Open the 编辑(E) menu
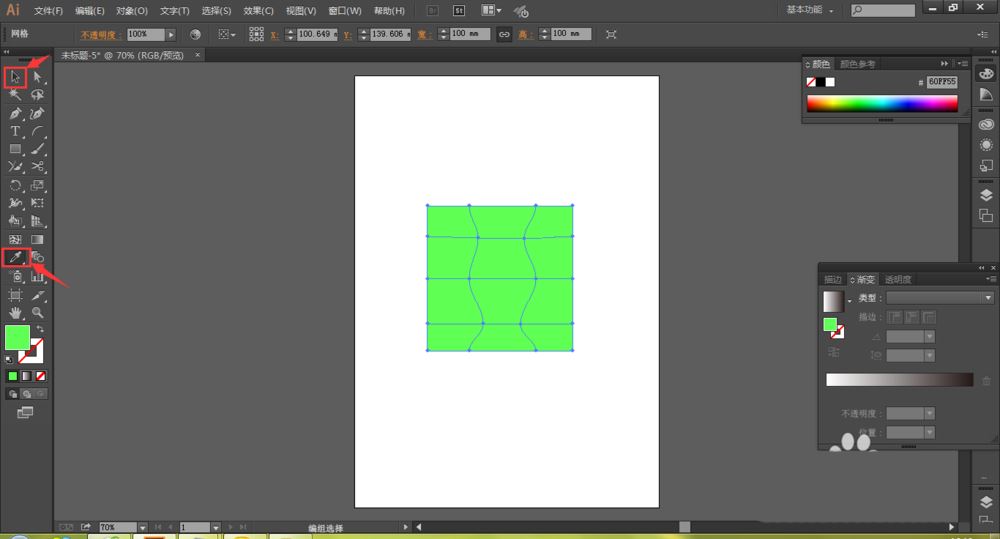 (x=89, y=11)
